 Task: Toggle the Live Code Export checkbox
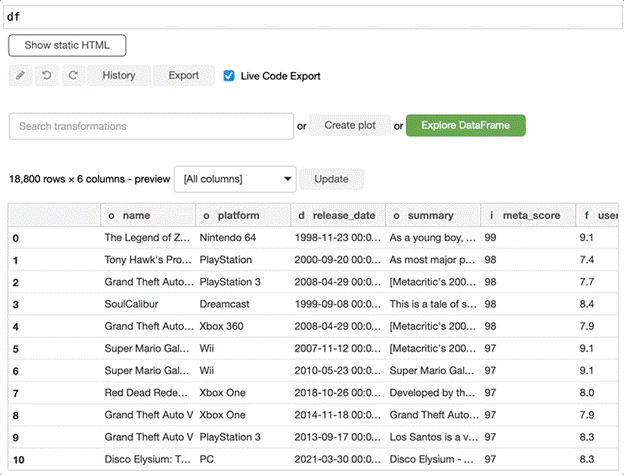230,76
